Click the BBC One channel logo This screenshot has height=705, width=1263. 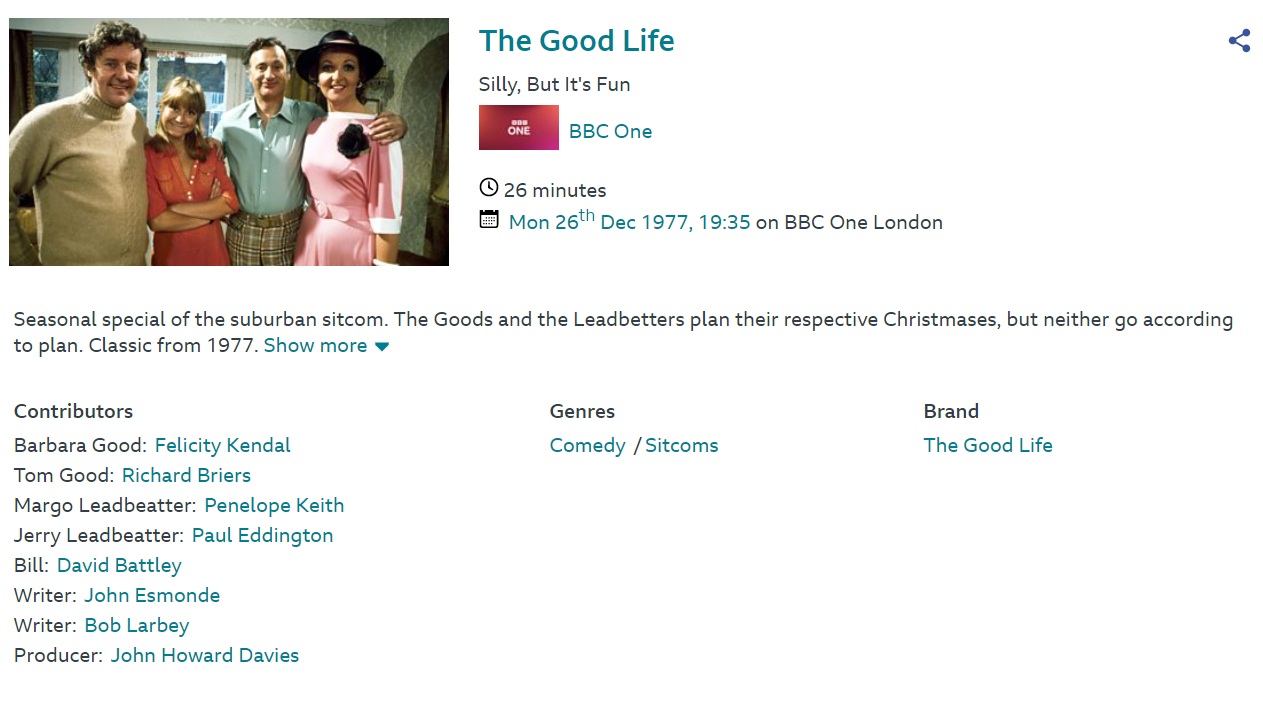[x=518, y=128]
